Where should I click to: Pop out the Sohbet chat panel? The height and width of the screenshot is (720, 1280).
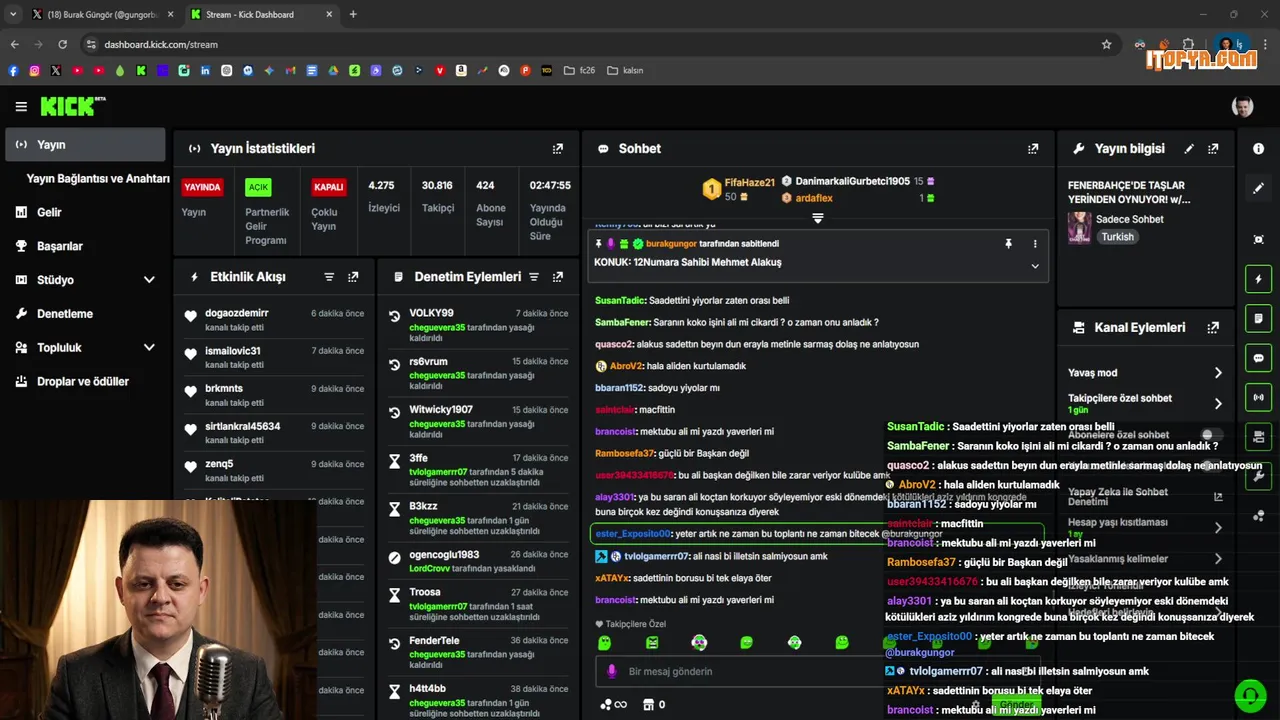[1033, 148]
